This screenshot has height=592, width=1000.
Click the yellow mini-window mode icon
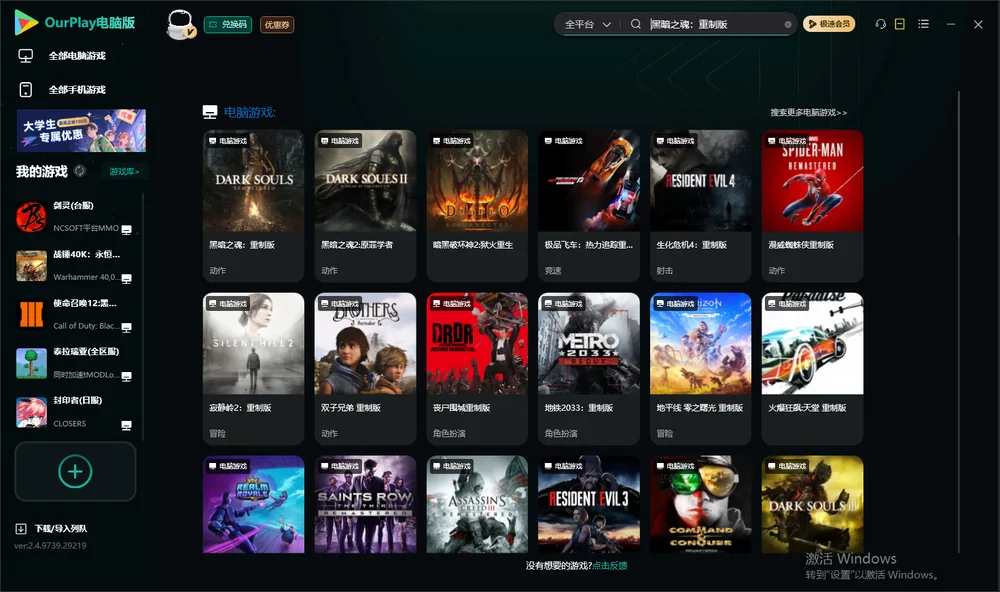(900, 24)
